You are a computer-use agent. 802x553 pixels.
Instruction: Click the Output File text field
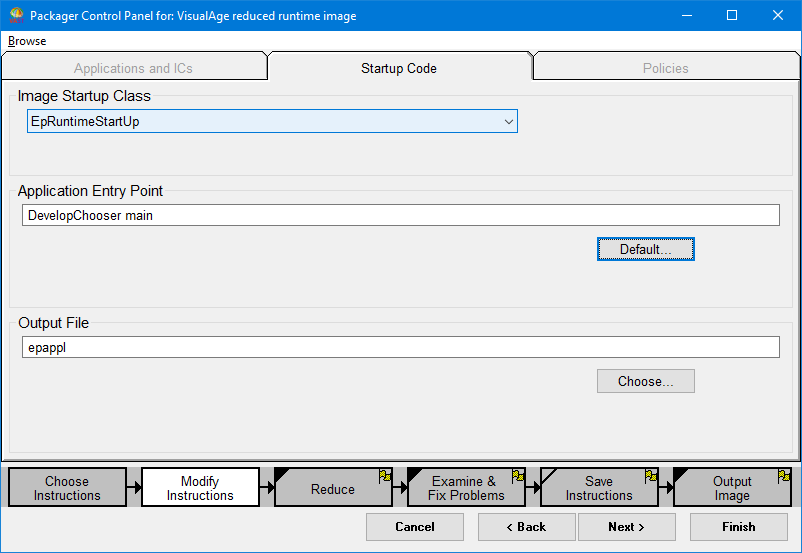tap(400, 347)
